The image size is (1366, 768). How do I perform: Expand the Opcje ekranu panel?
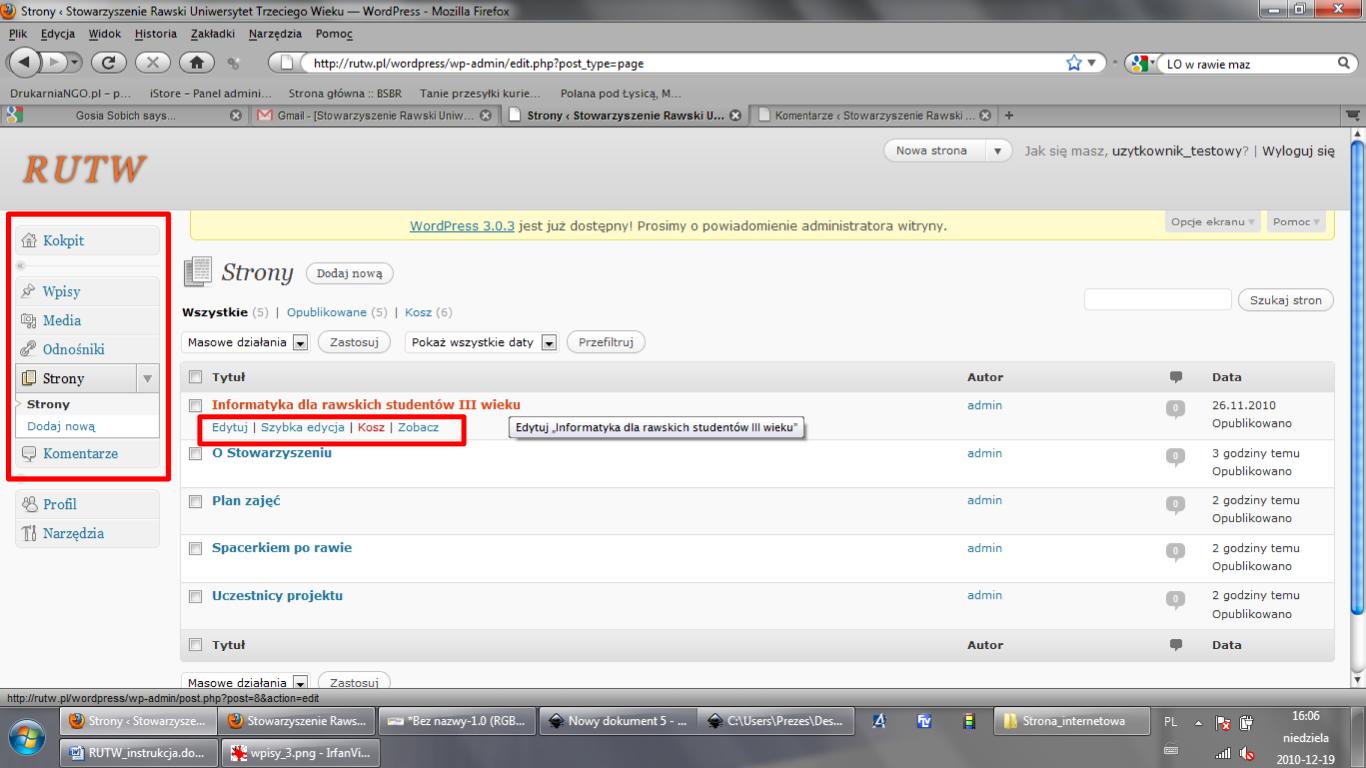pyautogui.click(x=1214, y=222)
